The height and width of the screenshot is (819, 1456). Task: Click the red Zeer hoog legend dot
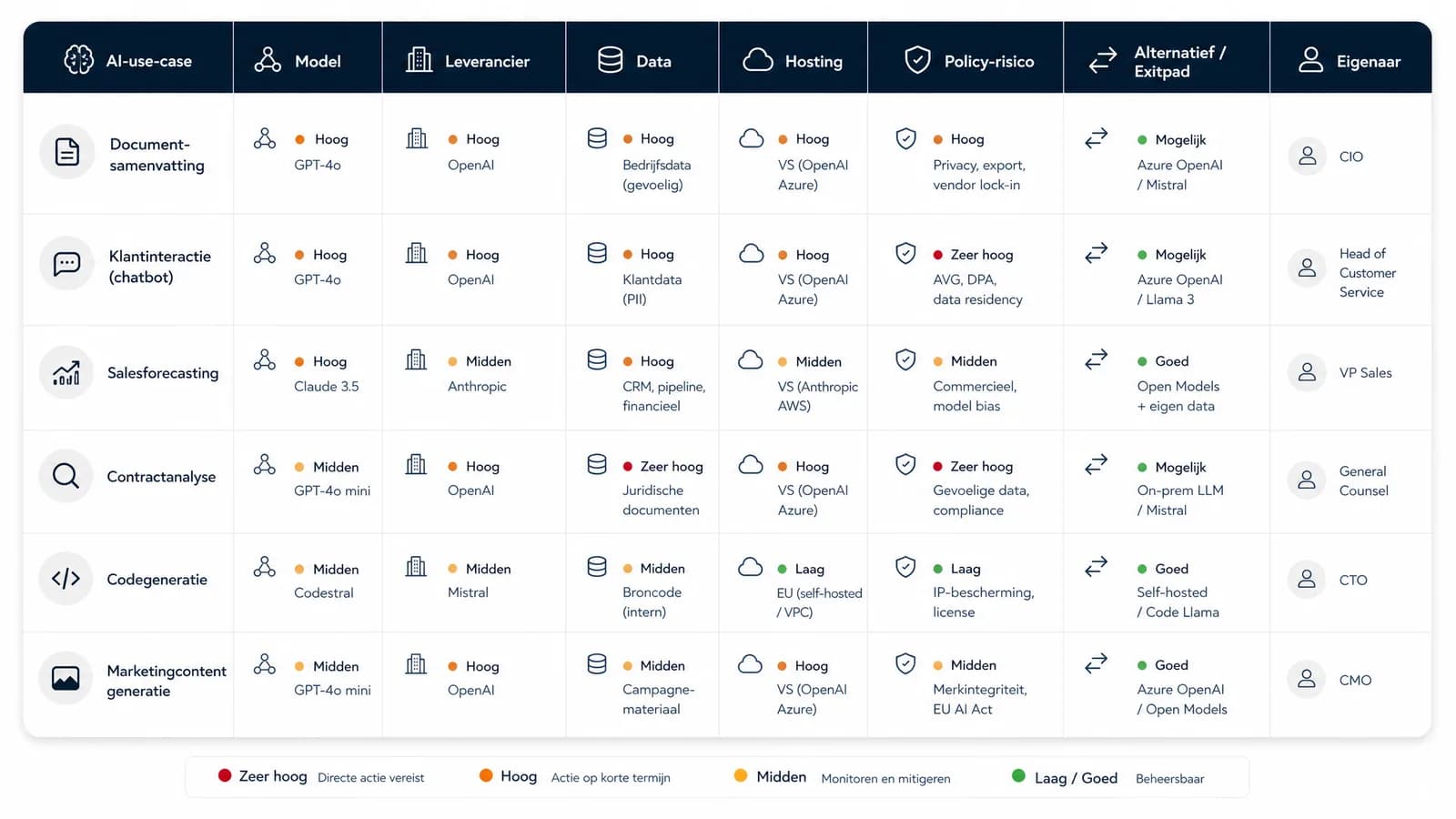pyautogui.click(x=225, y=775)
